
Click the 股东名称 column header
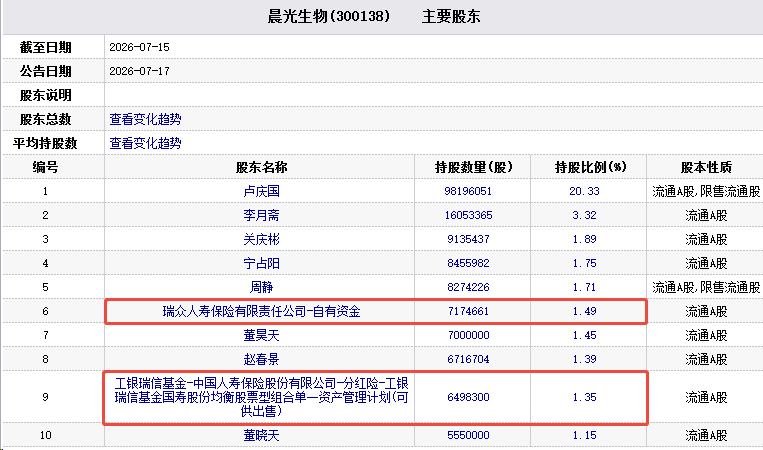coord(261,167)
